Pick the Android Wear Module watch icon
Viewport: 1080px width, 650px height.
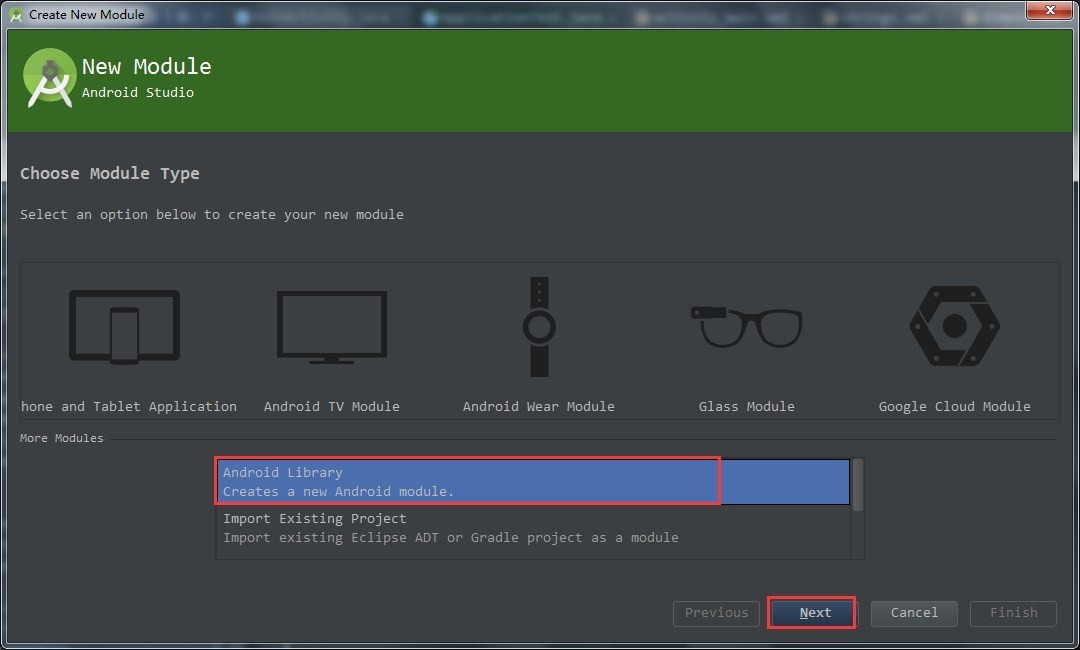[x=539, y=327]
